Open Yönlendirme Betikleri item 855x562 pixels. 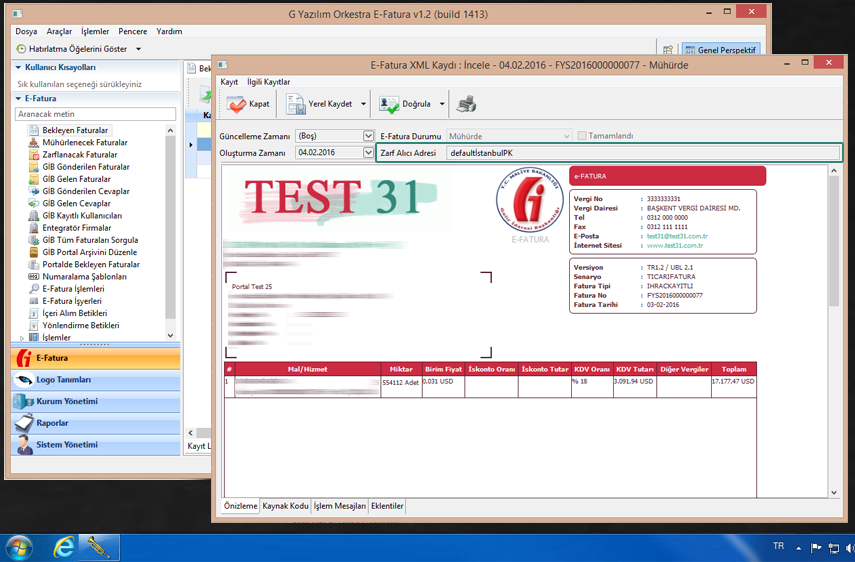(81, 325)
